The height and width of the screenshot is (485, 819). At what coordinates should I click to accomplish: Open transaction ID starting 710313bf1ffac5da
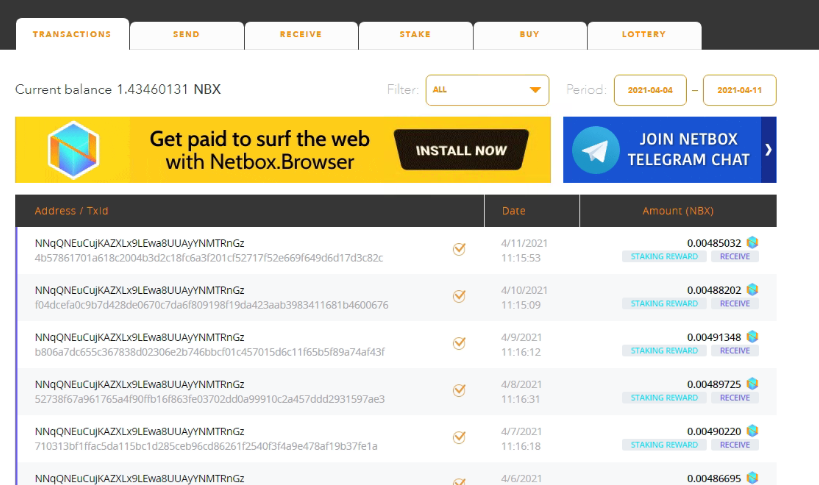(x=206, y=446)
